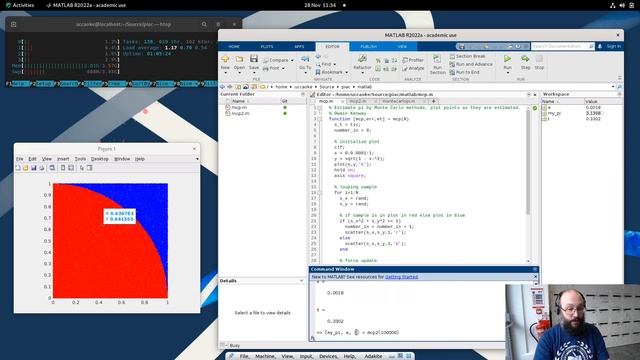
Task: Click the New file icon in MATLAB toolstrip
Action: [225, 59]
